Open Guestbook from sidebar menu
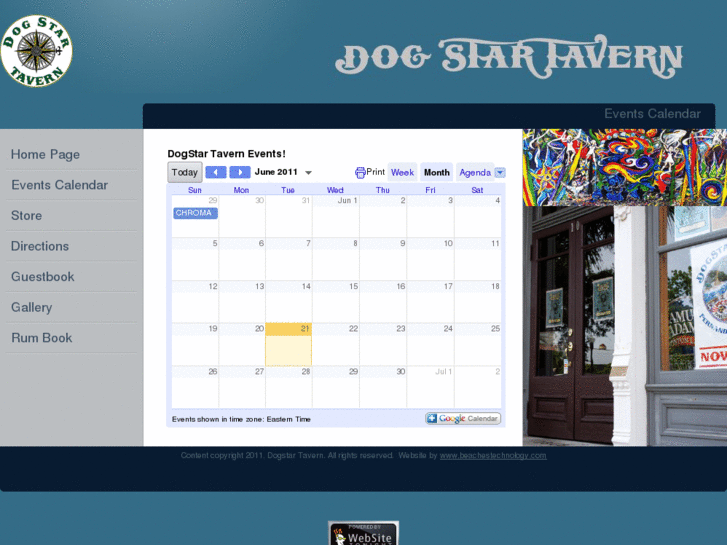The height and width of the screenshot is (545, 727). coord(43,277)
